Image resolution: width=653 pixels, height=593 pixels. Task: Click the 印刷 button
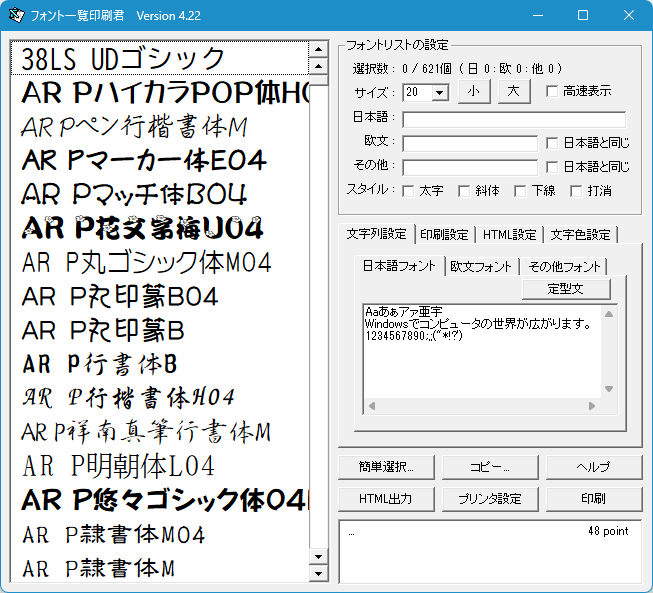coord(594,499)
